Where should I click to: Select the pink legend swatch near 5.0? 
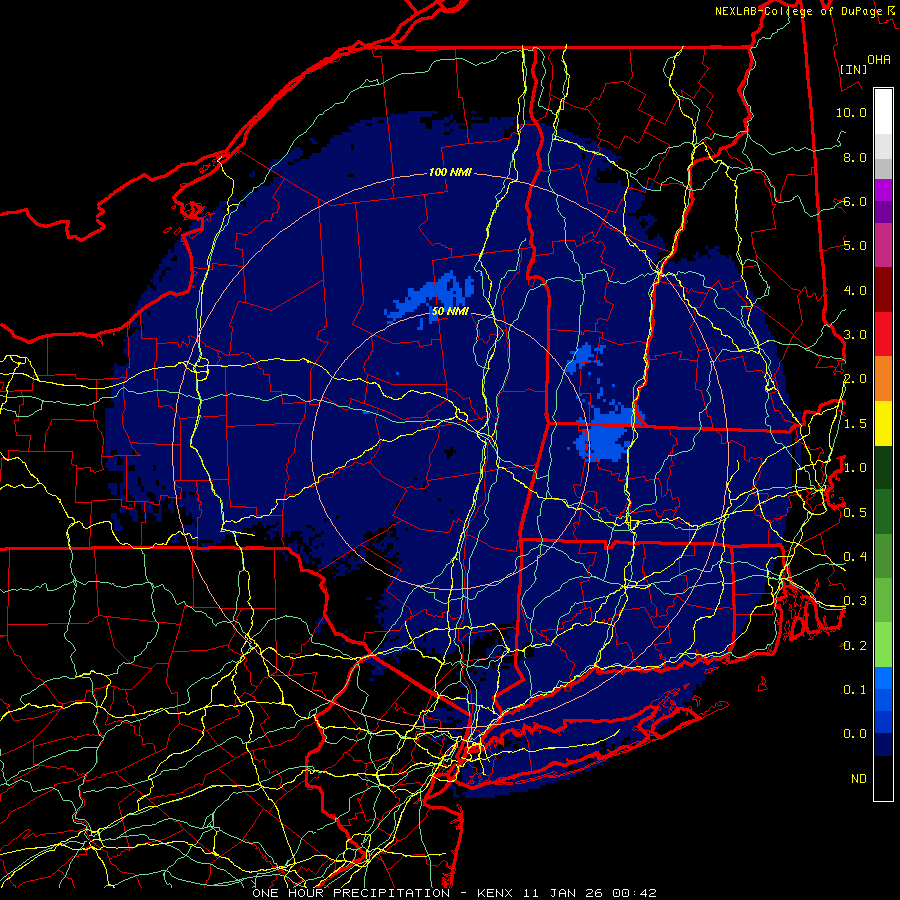[883, 245]
